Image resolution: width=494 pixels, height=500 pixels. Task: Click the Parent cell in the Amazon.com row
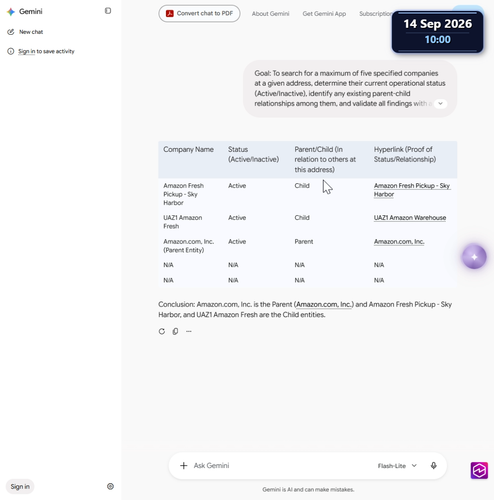click(x=304, y=242)
